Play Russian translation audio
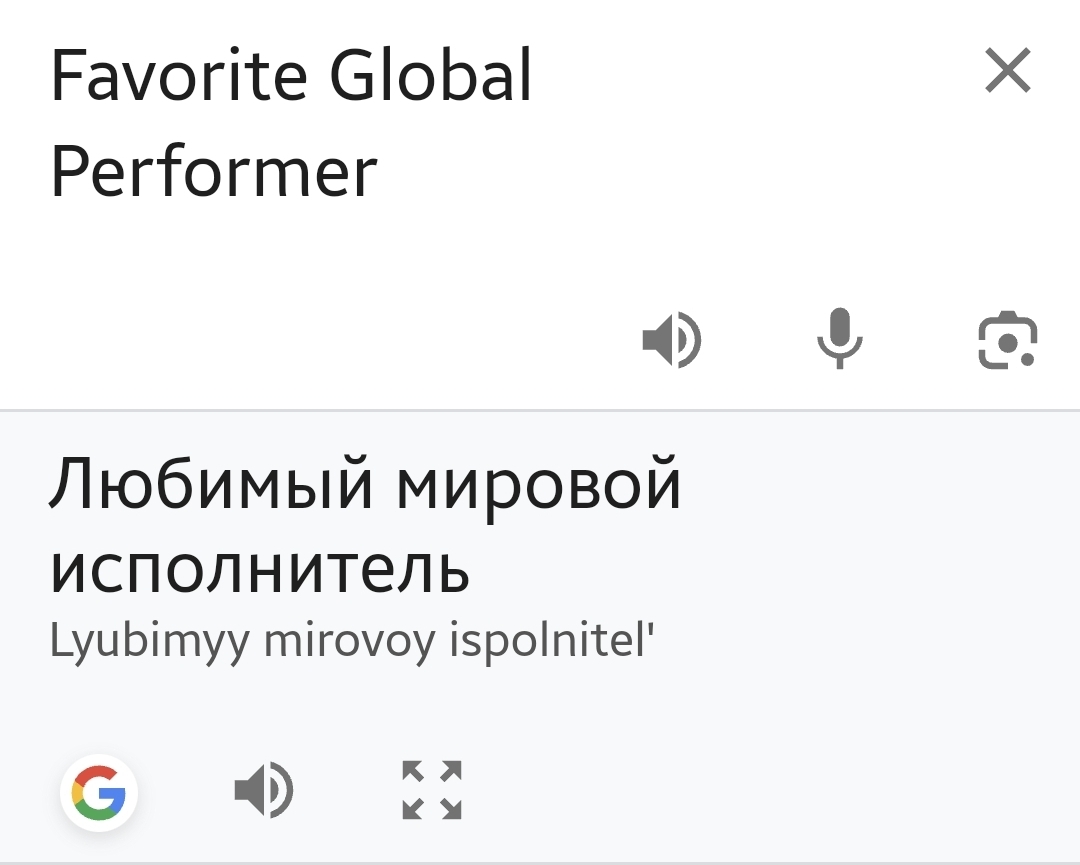Screen dimensions: 1080x865 [264, 791]
